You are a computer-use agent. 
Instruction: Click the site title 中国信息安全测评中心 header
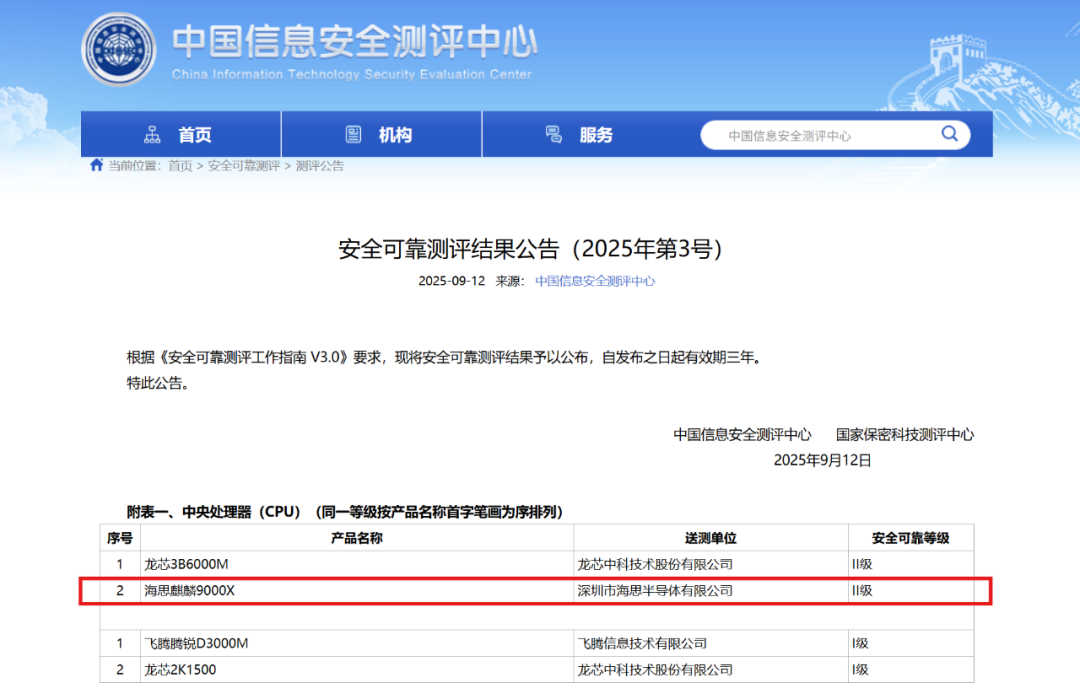pyautogui.click(x=355, y=42)
